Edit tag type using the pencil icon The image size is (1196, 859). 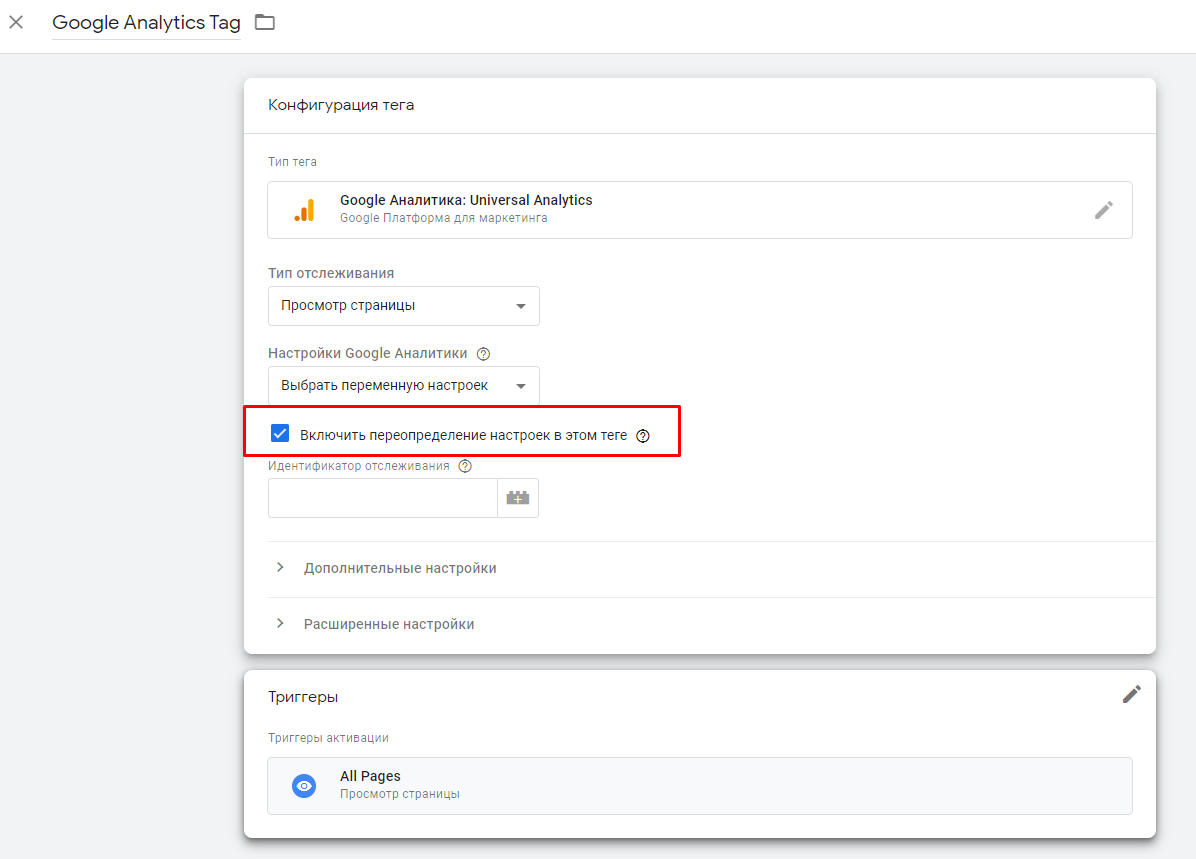pyautogui.click(x=1103, y=210)
